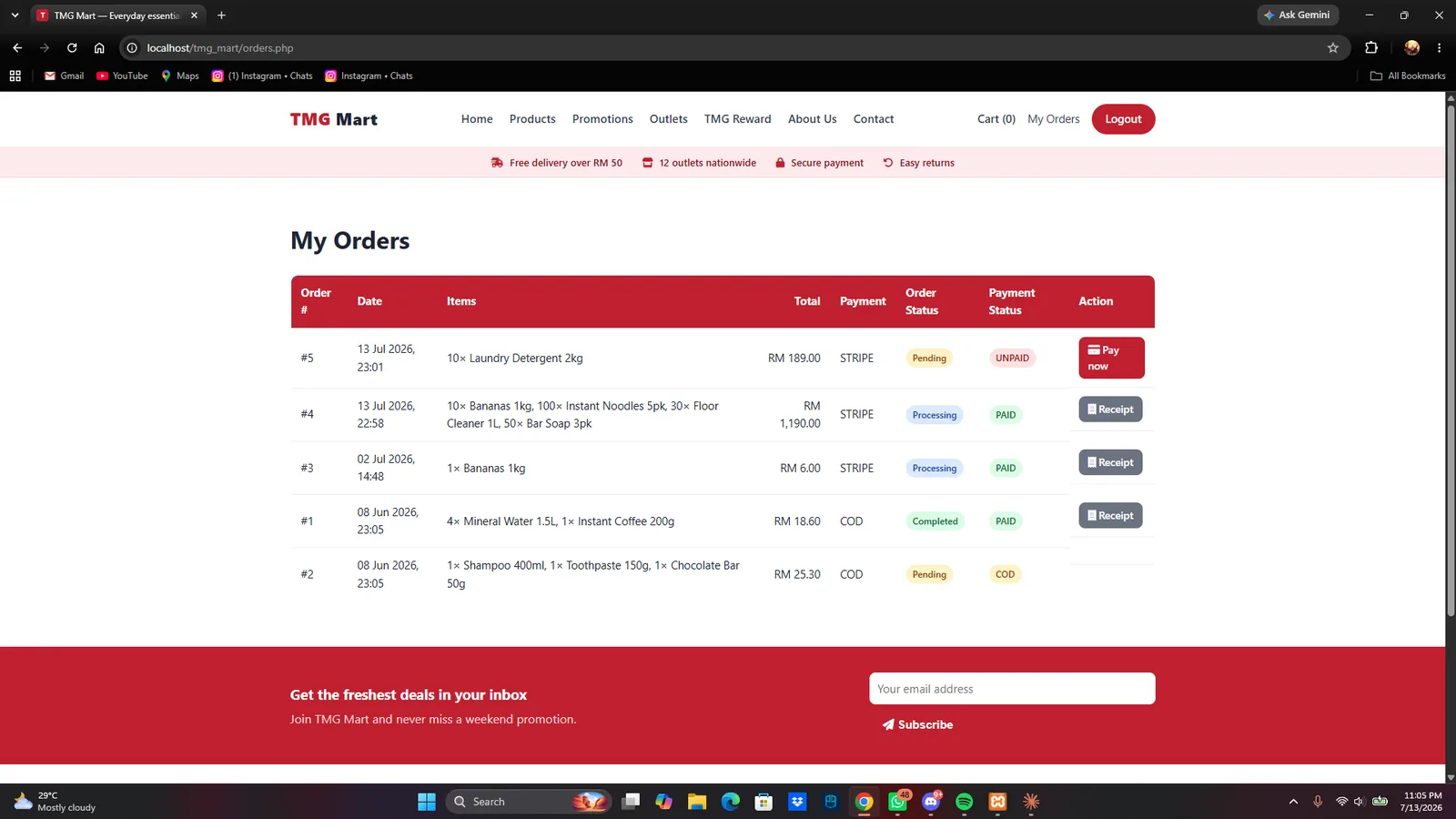Open WhatsApp in taskbar
Image resolution: width=1456 pixels, height=819 pixels.
898,802
